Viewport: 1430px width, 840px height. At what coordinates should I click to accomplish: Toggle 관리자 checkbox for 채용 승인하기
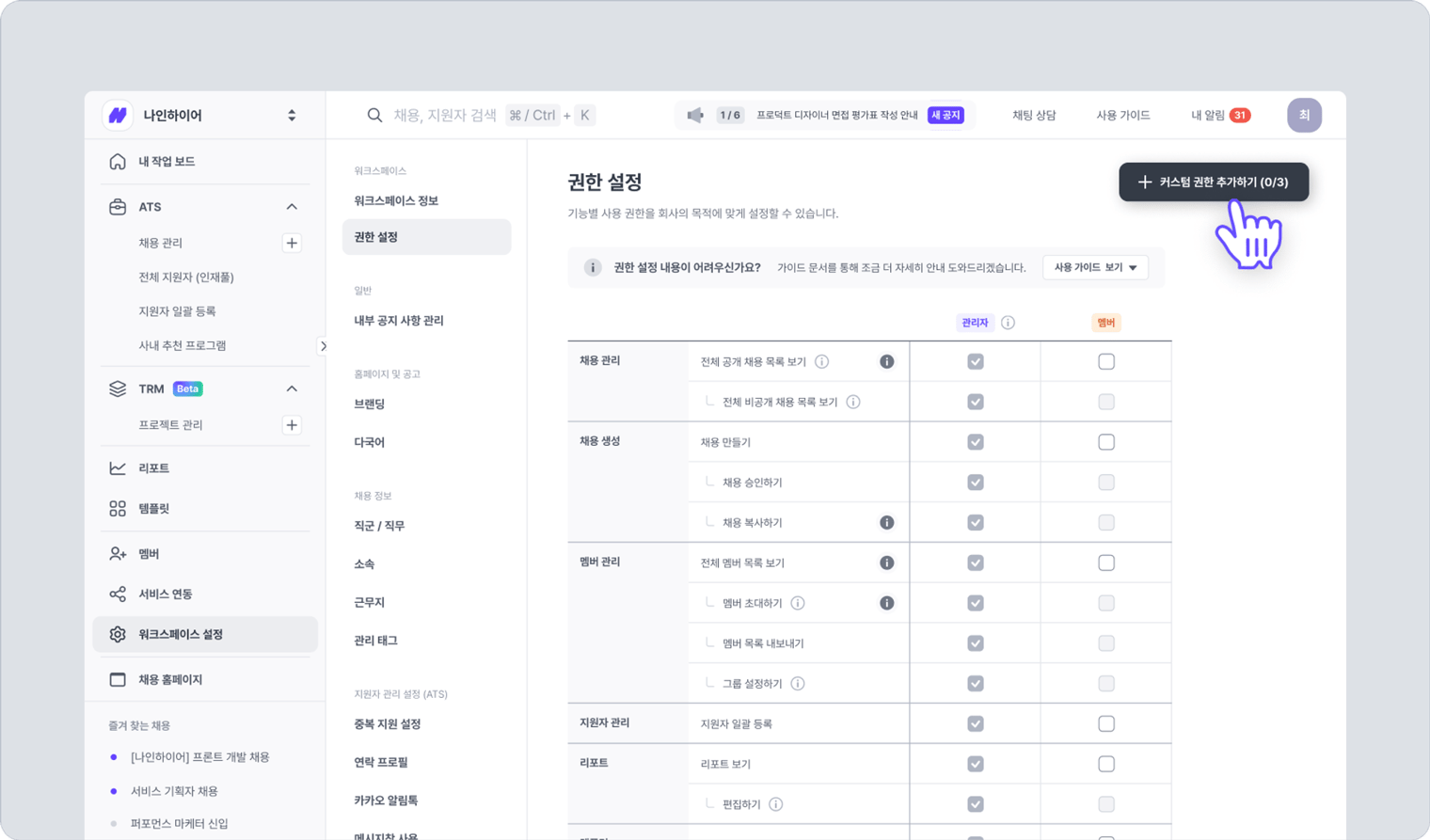[976, 483]
